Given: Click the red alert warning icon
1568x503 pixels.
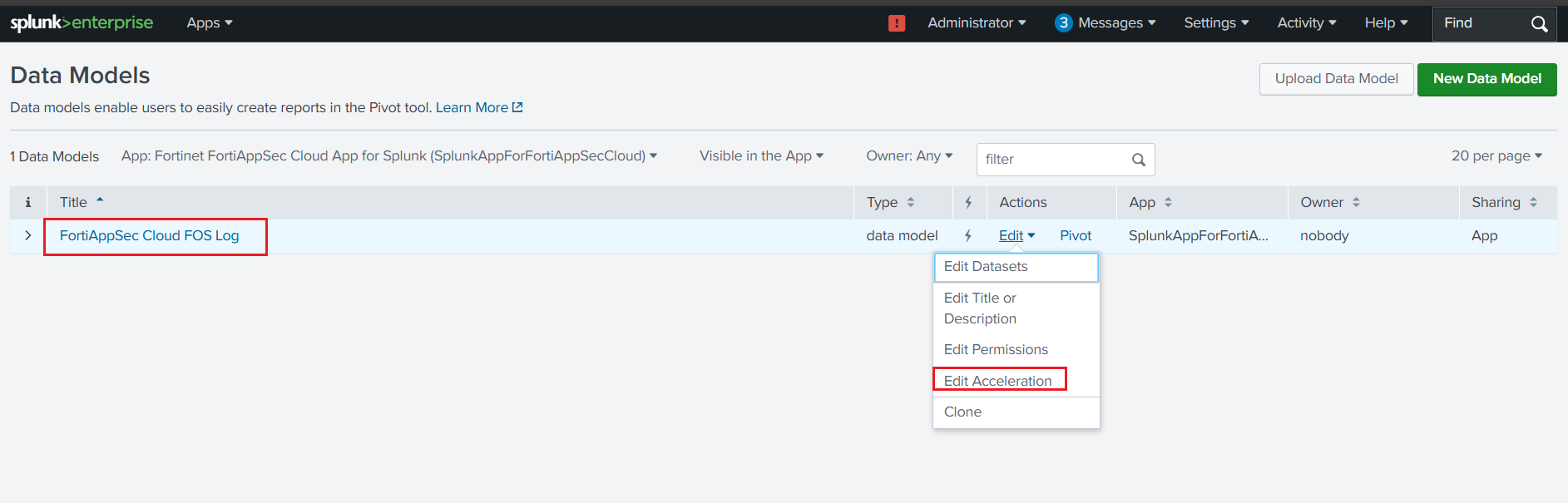Looking at the screenshot, I should point(897,23).
